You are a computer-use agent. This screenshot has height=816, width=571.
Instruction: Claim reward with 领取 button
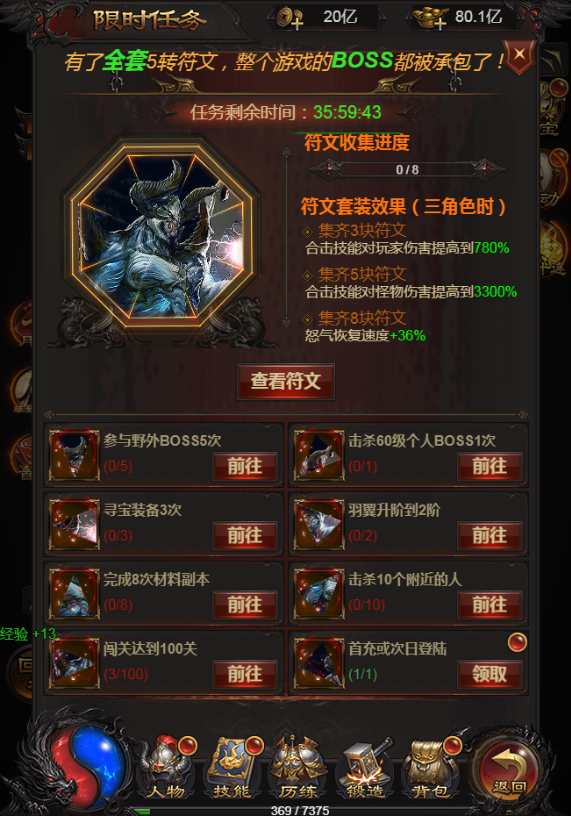[490, 674]
